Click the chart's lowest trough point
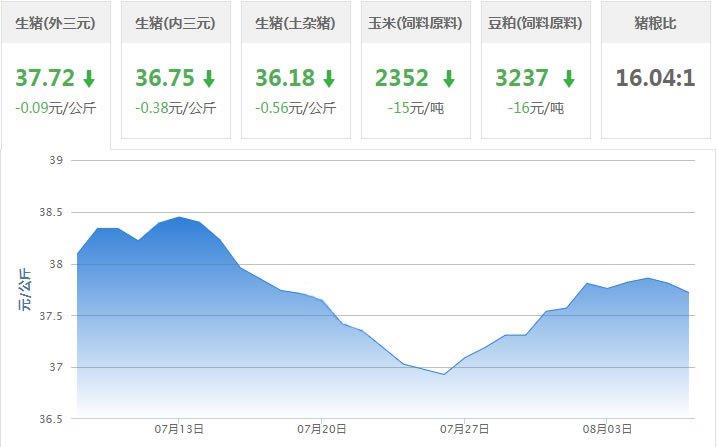The image size is (717, 447). [444, 374]
